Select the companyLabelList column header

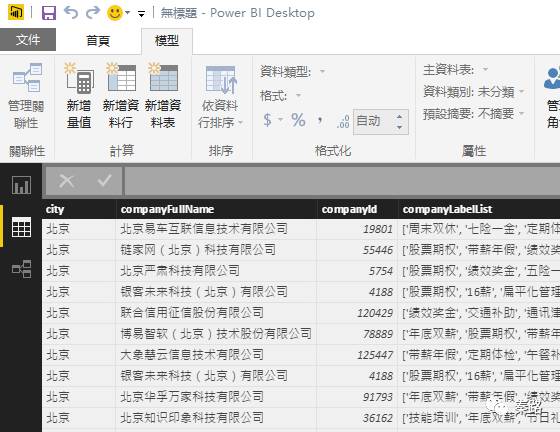(479, 209)
